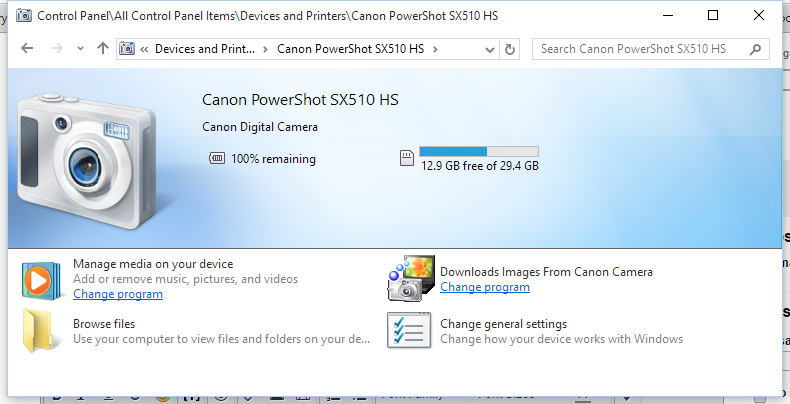Go back with the back arrow

(x=27, y=48)
